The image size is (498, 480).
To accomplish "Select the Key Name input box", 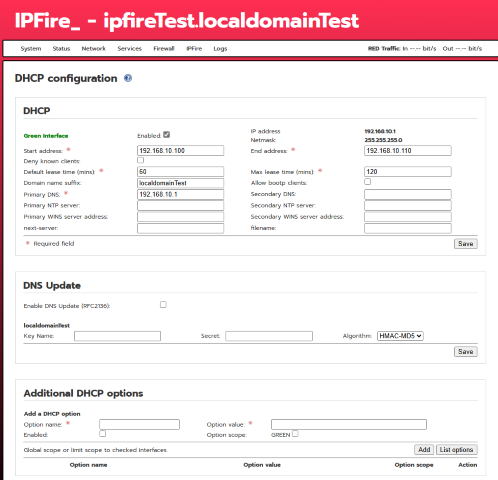I will tap(117, 336).
